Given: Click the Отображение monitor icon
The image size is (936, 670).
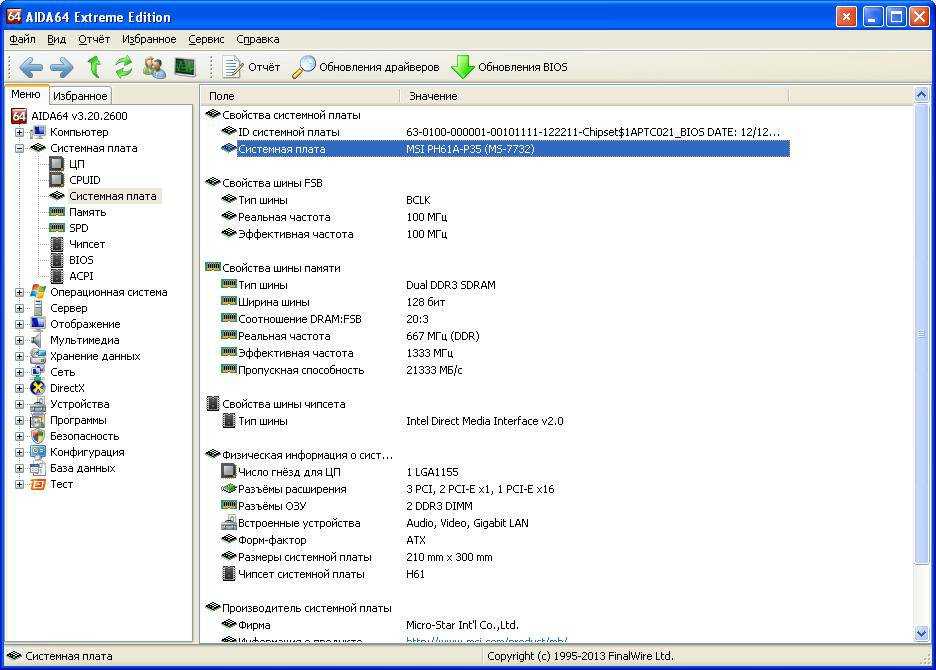Looking at the screenshot, I should pos(38,324).
